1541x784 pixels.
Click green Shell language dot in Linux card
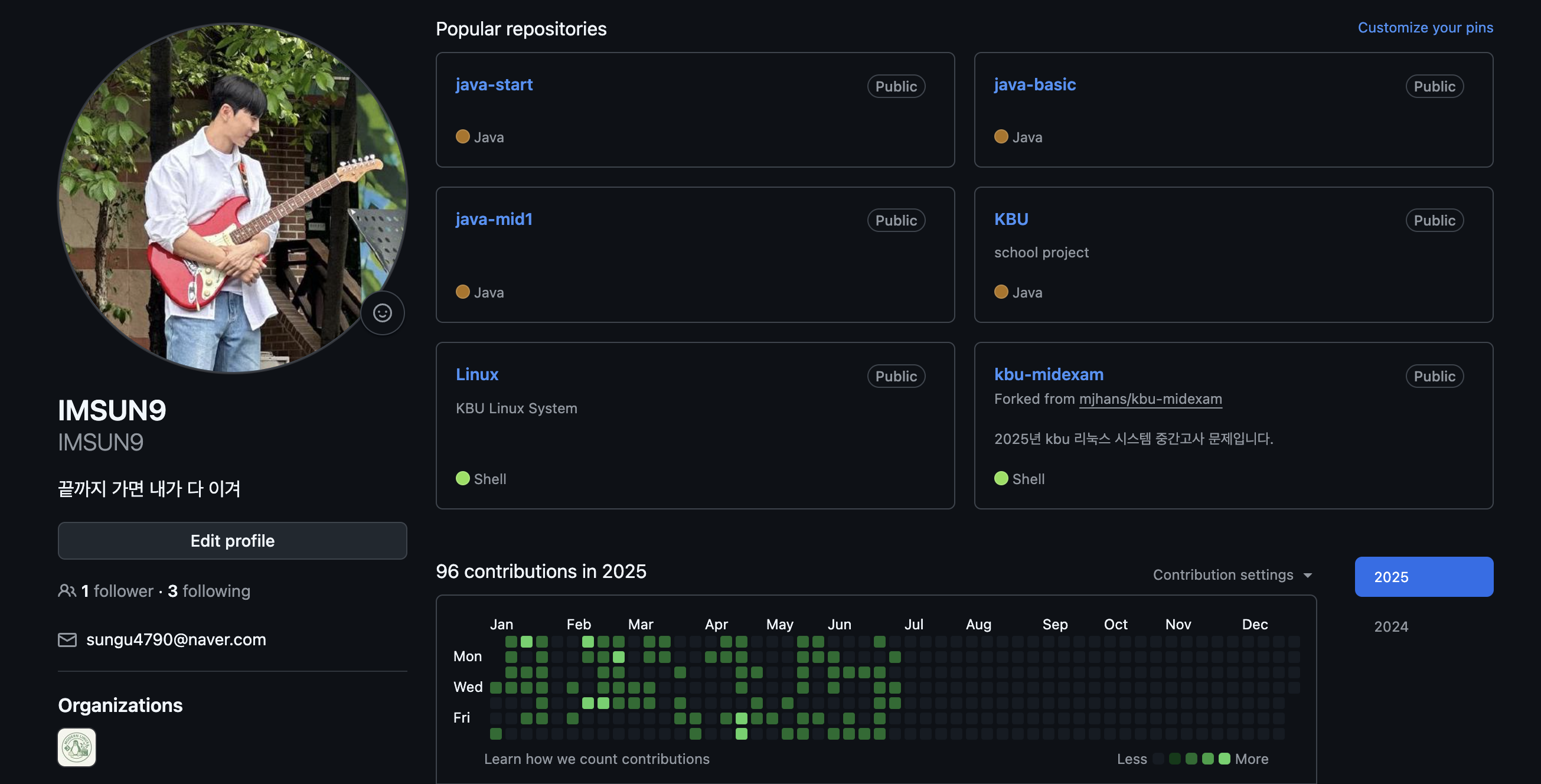pyautogui.click(x=462, y=478)
